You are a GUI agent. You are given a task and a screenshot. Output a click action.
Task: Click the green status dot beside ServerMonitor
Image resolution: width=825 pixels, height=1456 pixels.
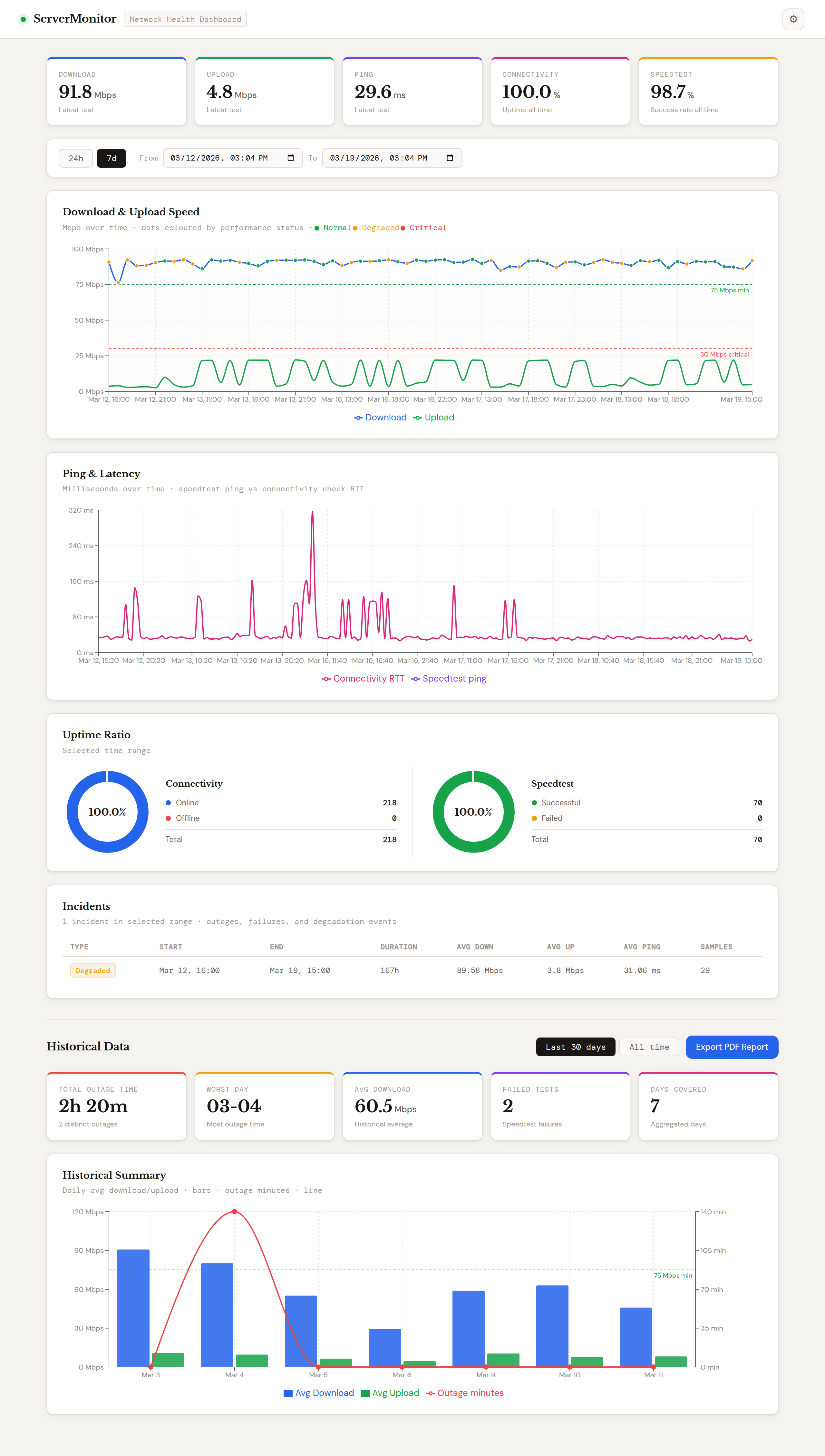[x=23, y=19]
